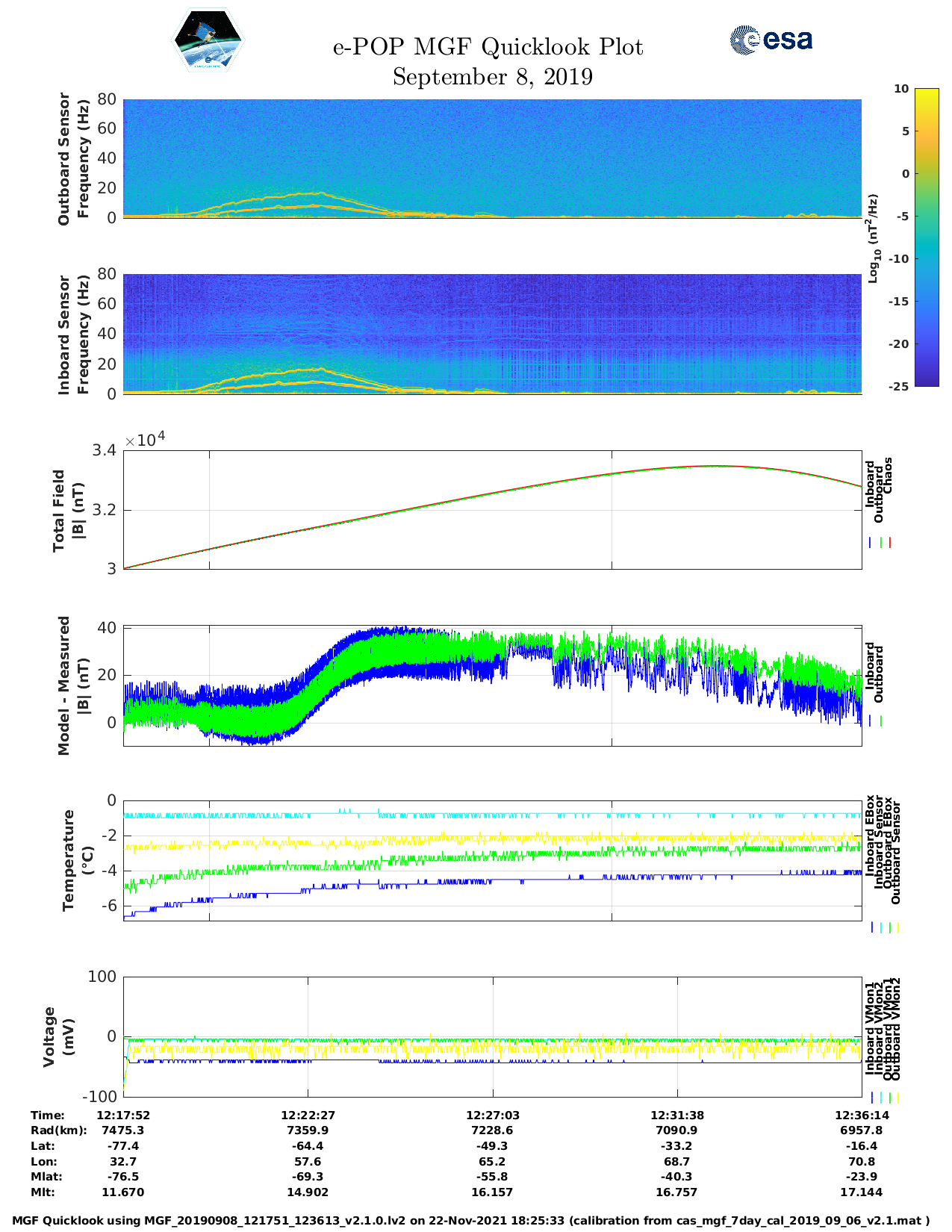The width and height of the screenshot is (952, 1232).
Task: Click the 12:27:03 time label
Action: pos(492,1116)
